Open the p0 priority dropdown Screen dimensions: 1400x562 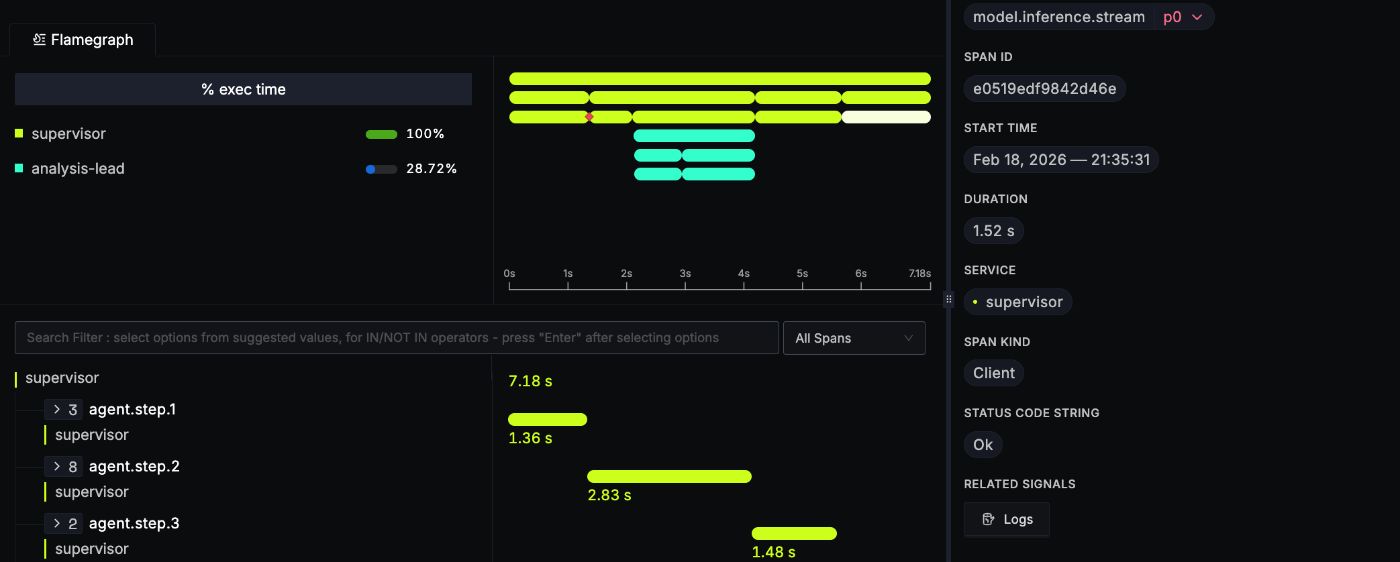pyautogui.click(x=1184, y=17)
